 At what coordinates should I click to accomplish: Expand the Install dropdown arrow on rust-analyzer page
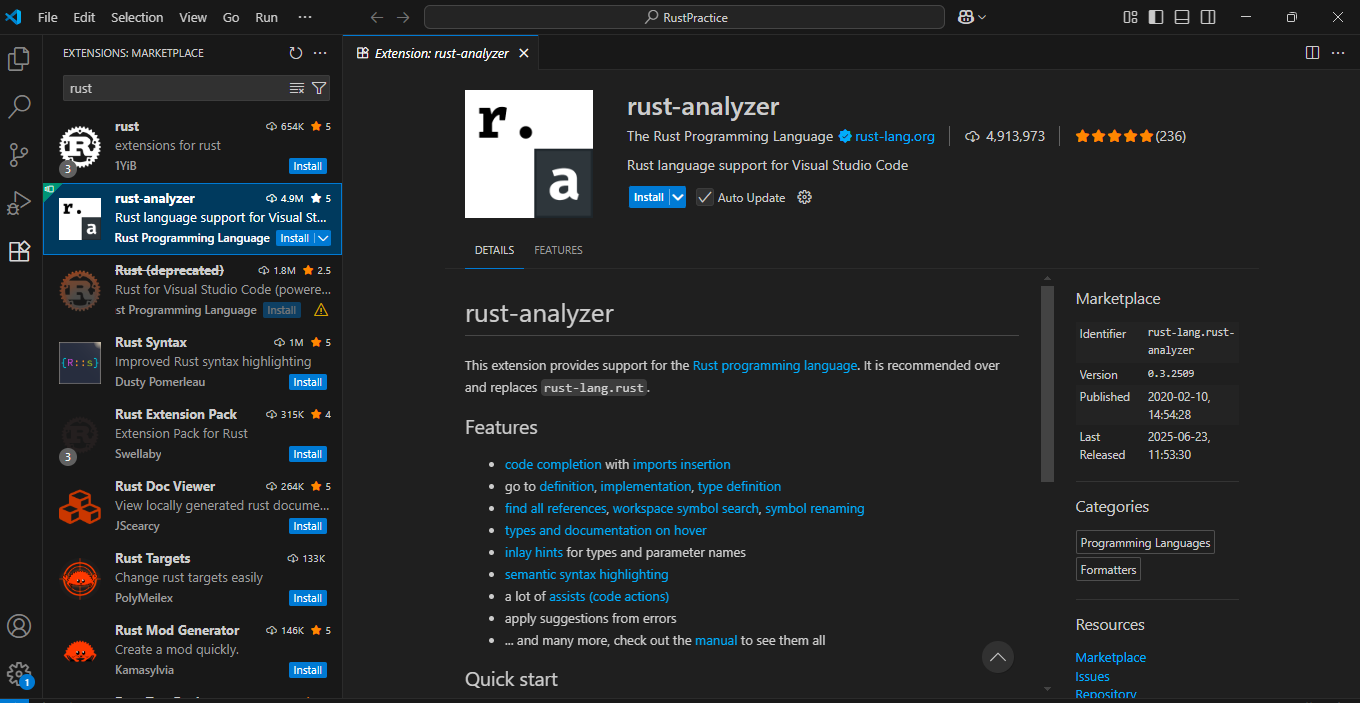pos(678,197)
